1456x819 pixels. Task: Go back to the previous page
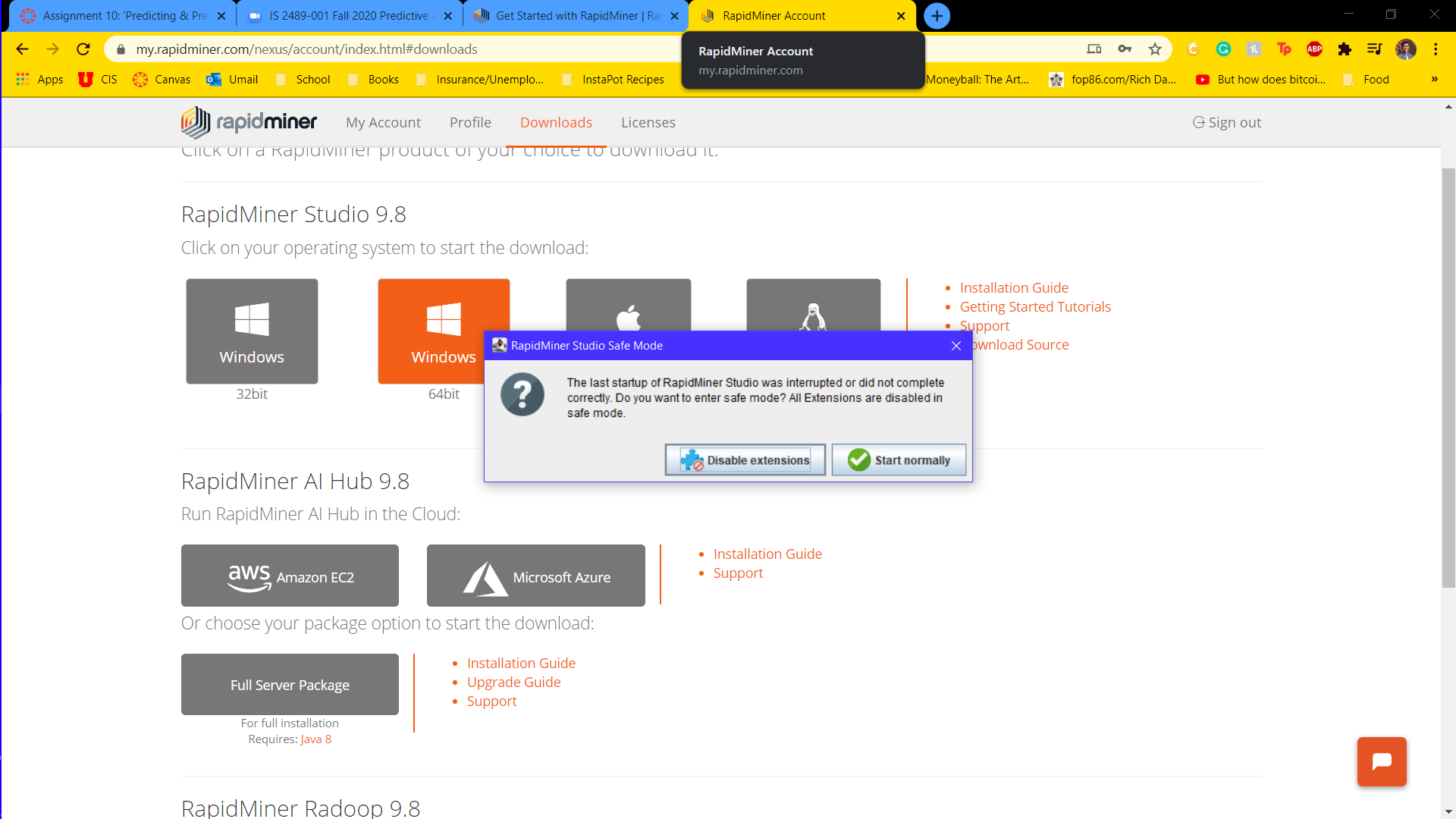[x=22, y=49]
